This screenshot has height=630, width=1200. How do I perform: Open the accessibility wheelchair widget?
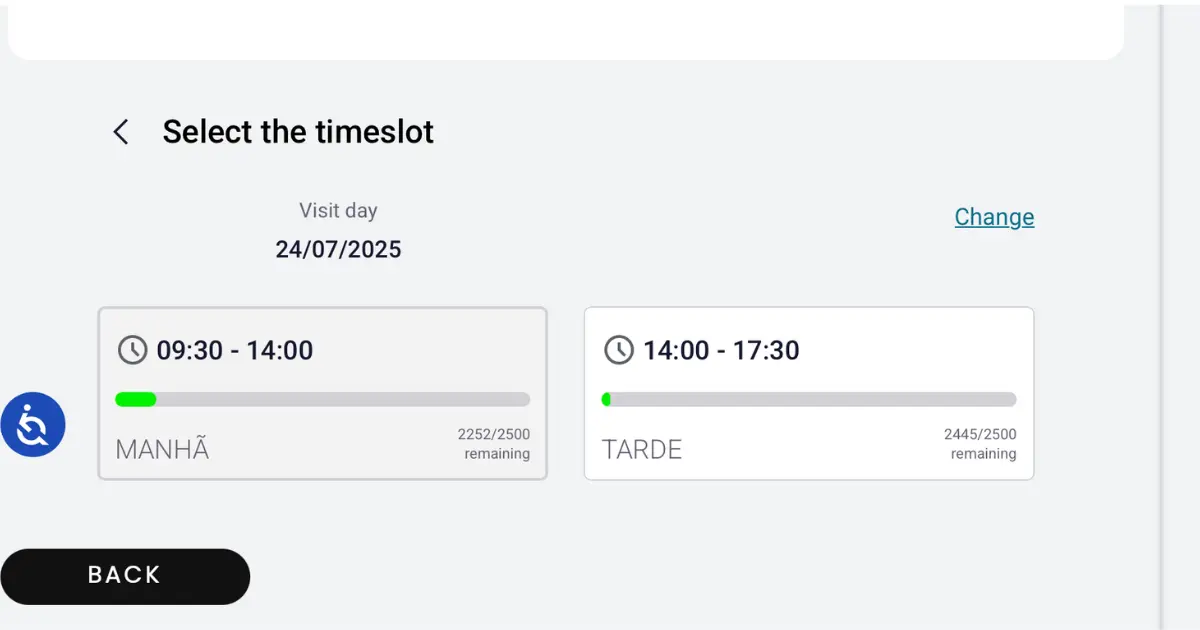pos(33,425)
